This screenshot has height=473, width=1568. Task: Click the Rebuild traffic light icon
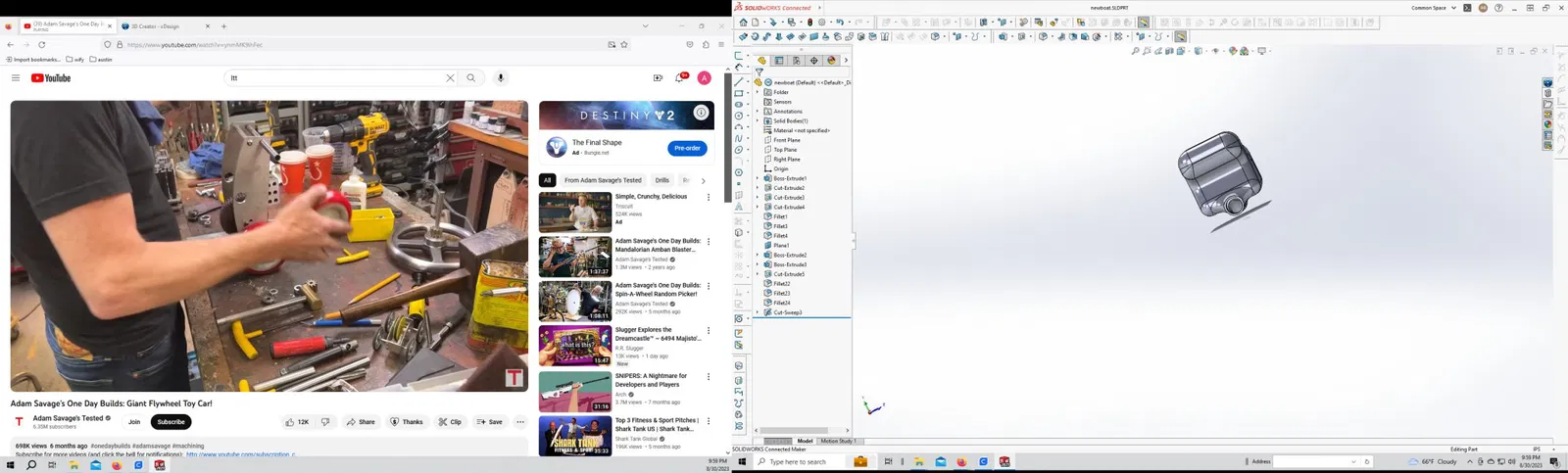point(809,22)
